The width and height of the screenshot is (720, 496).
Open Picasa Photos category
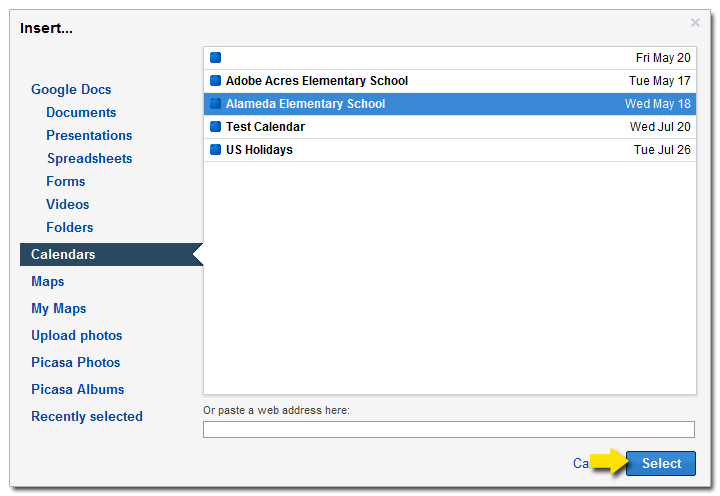pos(76,362)
